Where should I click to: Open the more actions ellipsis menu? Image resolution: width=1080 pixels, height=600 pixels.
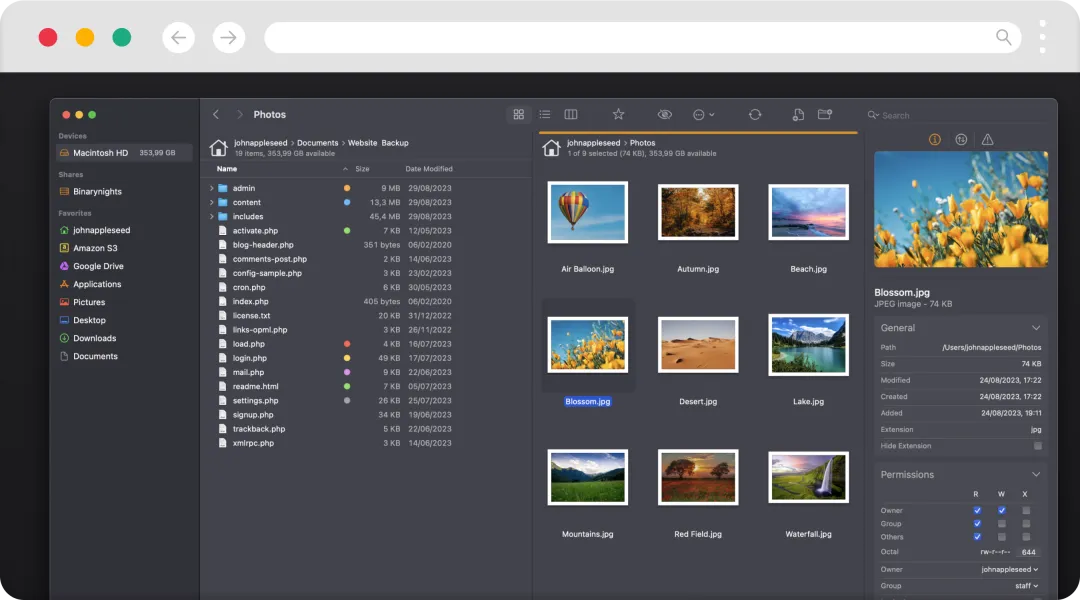[x=703, y=114]
